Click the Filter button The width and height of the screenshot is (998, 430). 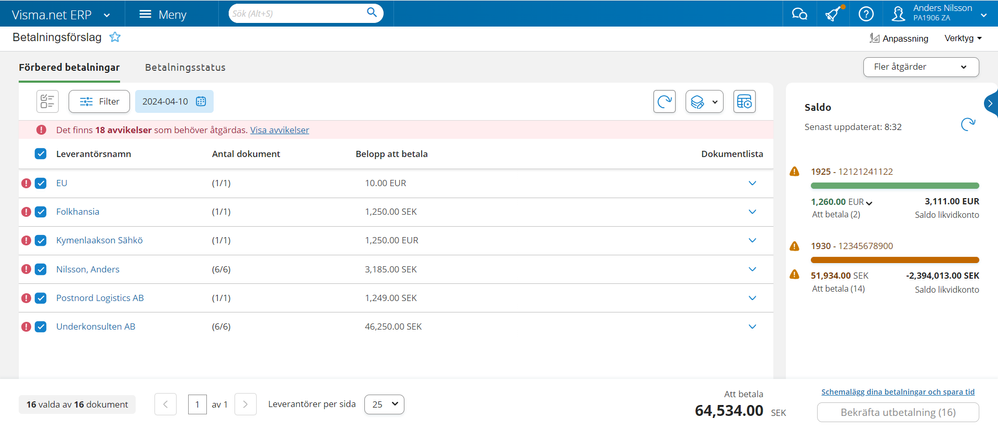click(x=99, y=101)
